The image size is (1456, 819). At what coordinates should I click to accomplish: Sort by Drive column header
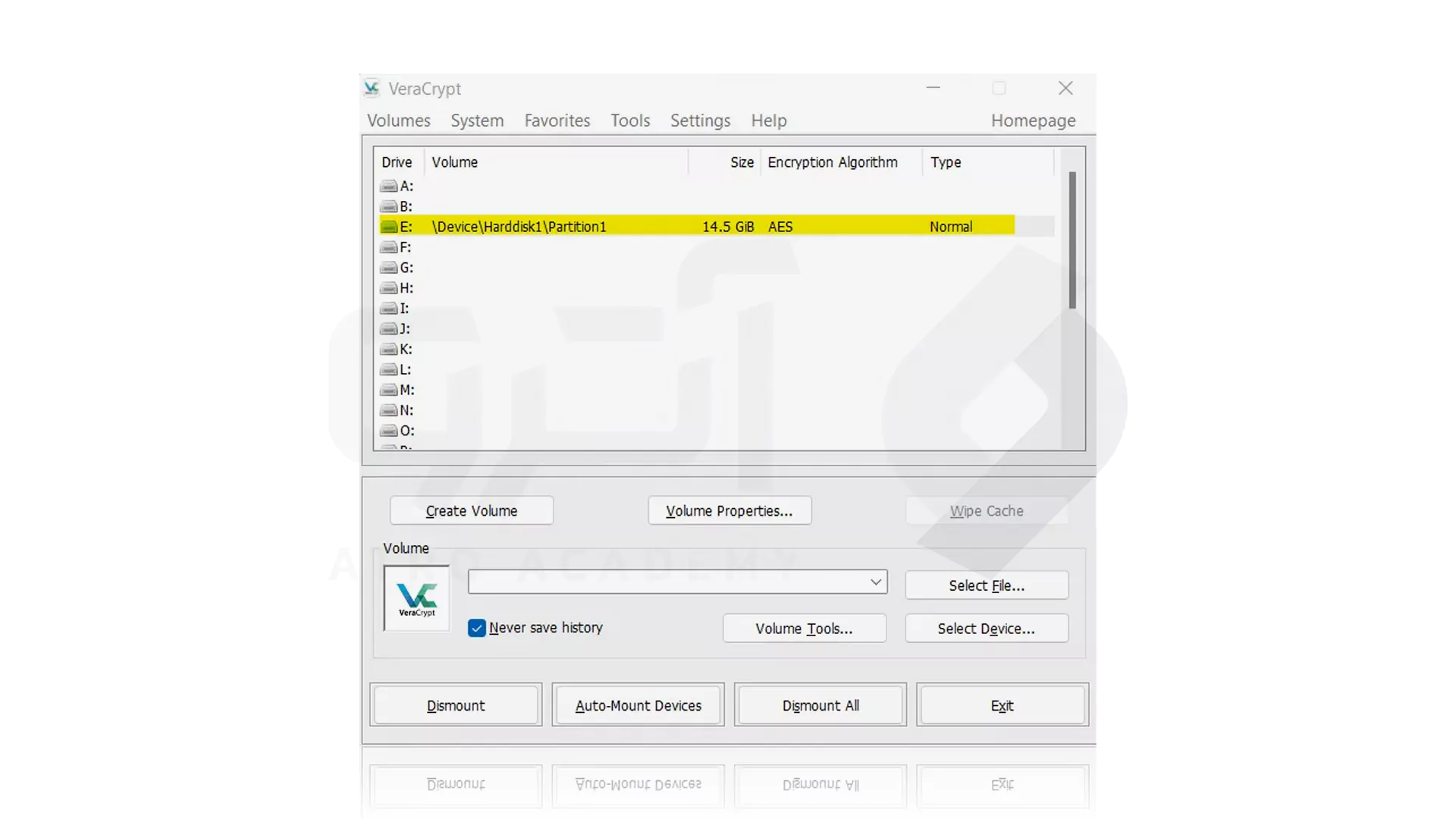397,162
